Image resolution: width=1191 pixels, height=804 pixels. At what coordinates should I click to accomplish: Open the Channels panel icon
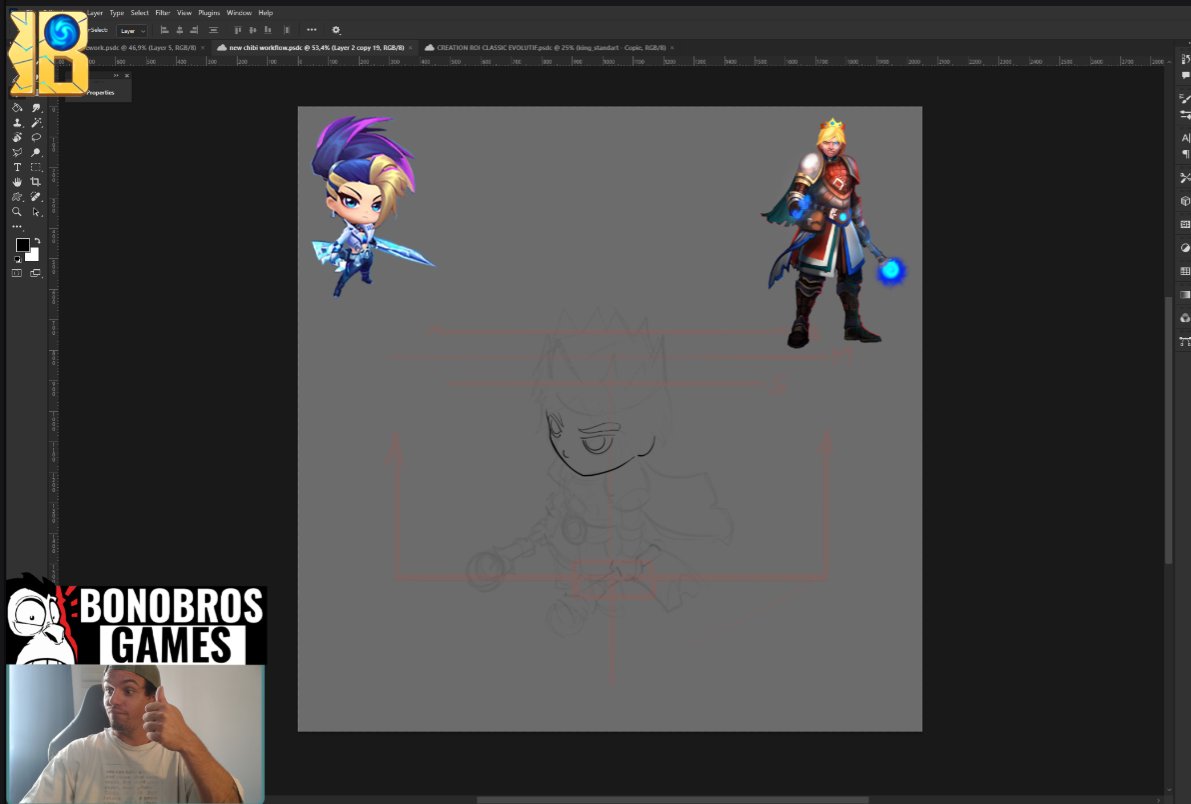tap(1184, 318)
